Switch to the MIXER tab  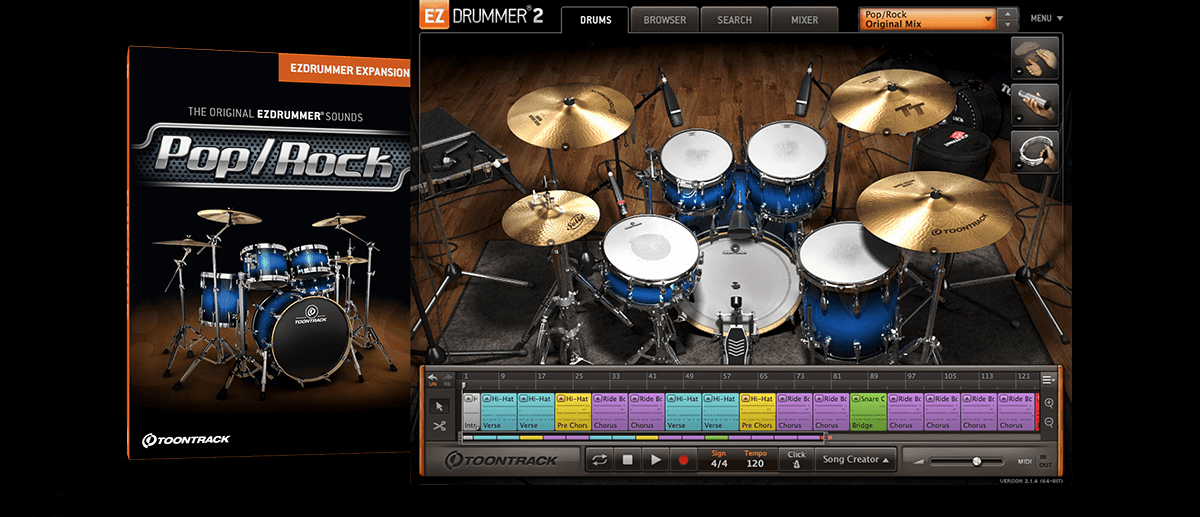click(804, 19)
